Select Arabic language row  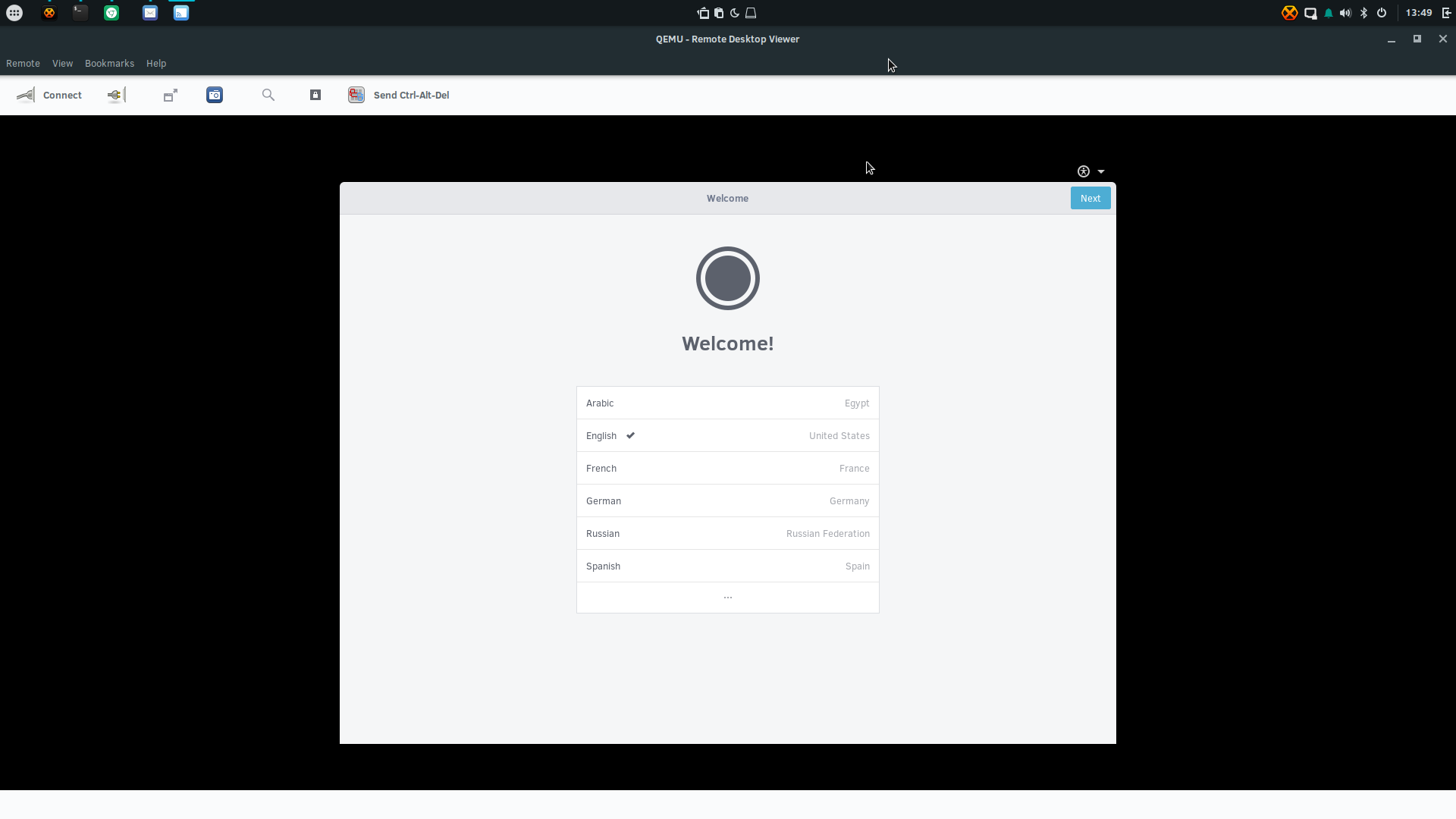tap(728, 403)
